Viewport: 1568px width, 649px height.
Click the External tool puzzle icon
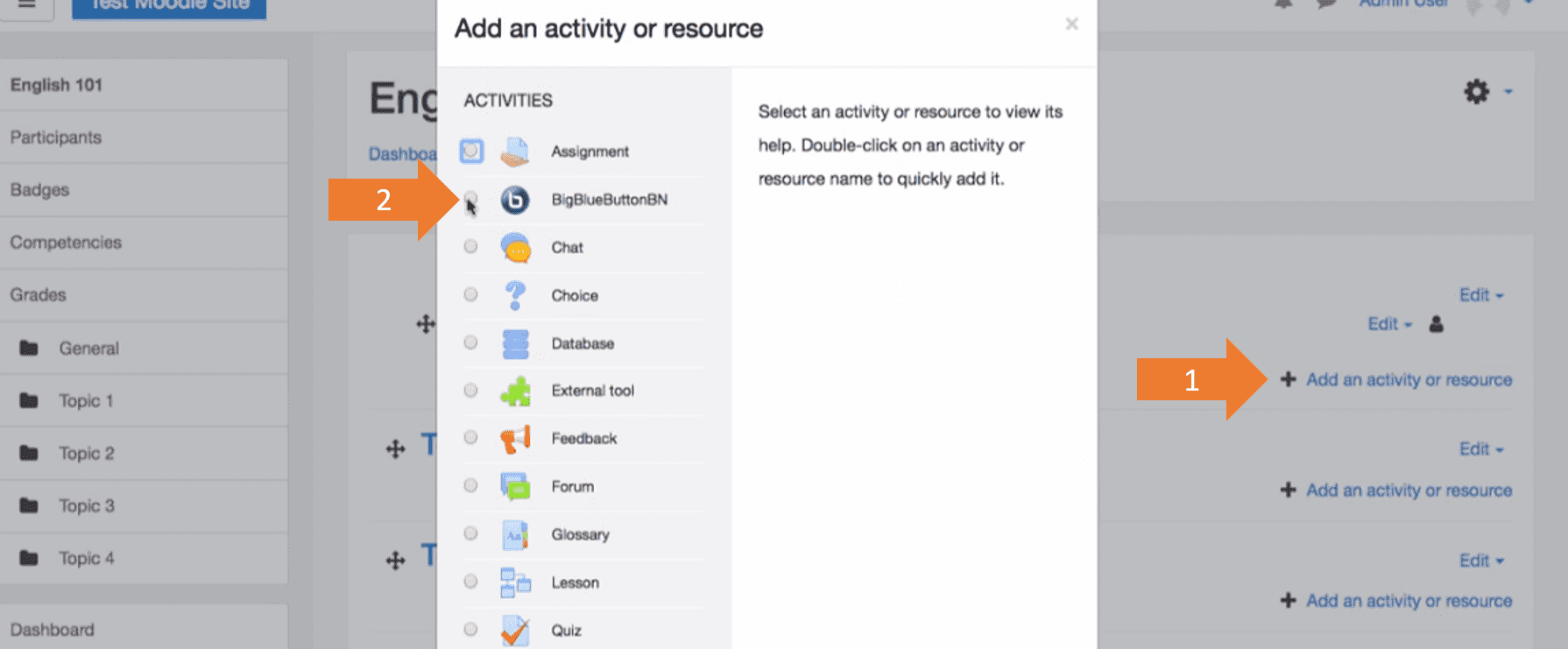(515, 391)
